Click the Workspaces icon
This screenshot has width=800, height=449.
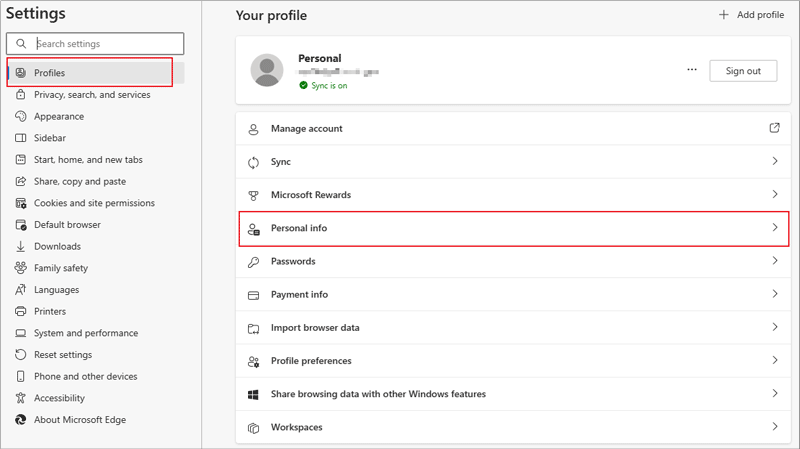pyautogui.click(x=254, y=428)
